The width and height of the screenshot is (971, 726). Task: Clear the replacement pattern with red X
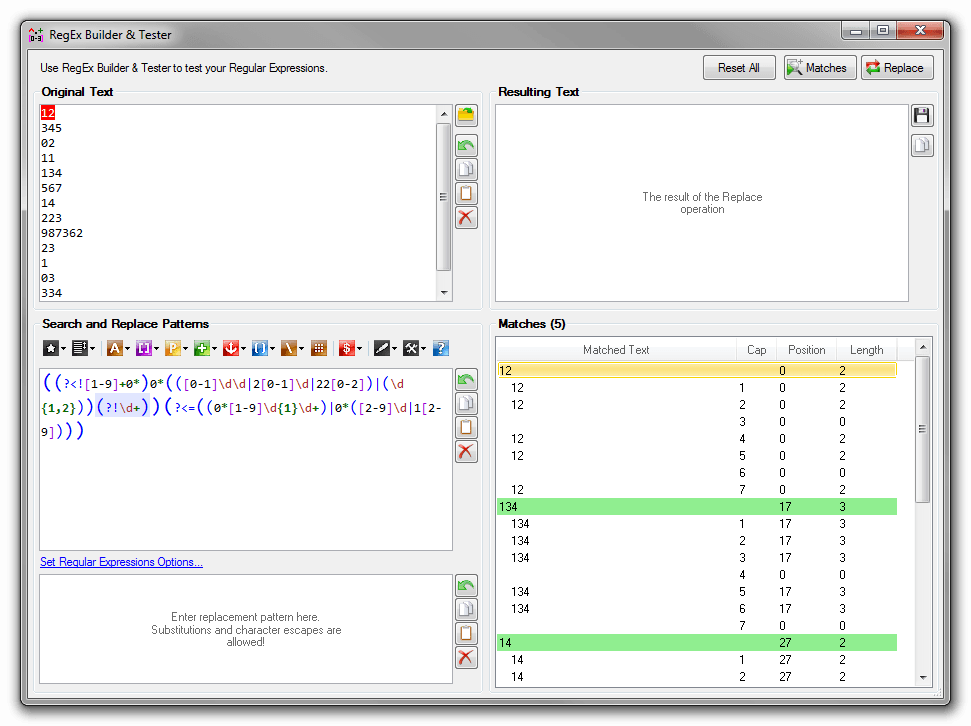tap(466, 657)
